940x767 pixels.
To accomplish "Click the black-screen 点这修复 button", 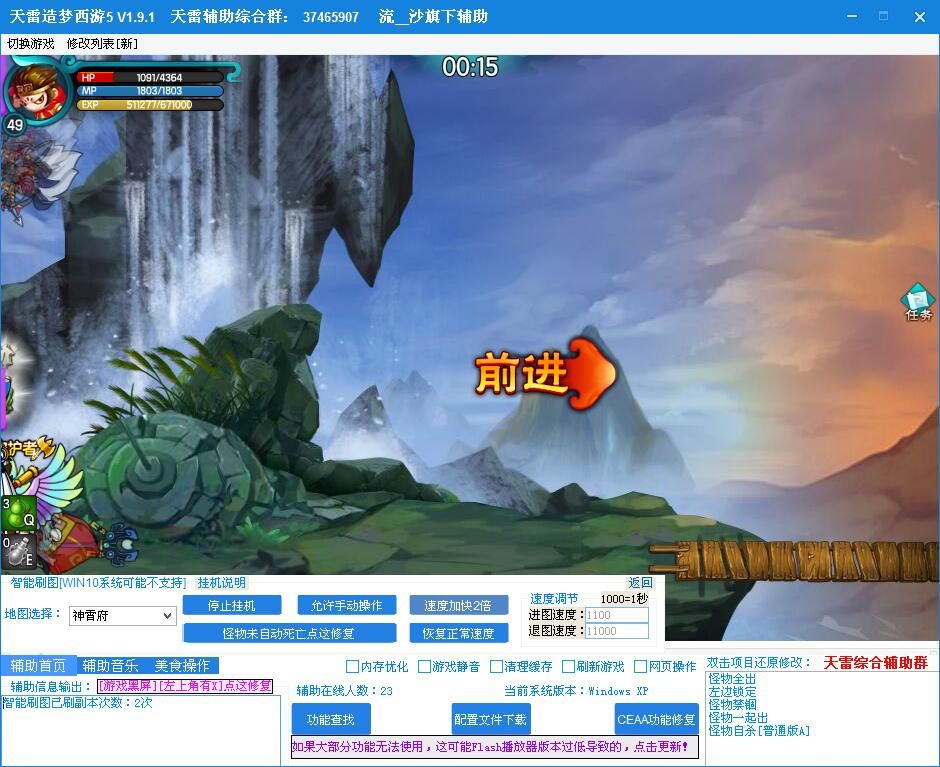I will click(185, 686).
